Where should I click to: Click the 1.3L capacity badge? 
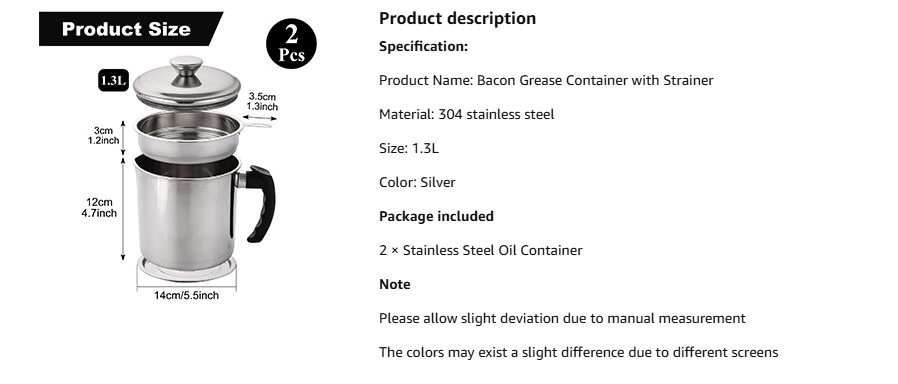(x=113, y=81)
